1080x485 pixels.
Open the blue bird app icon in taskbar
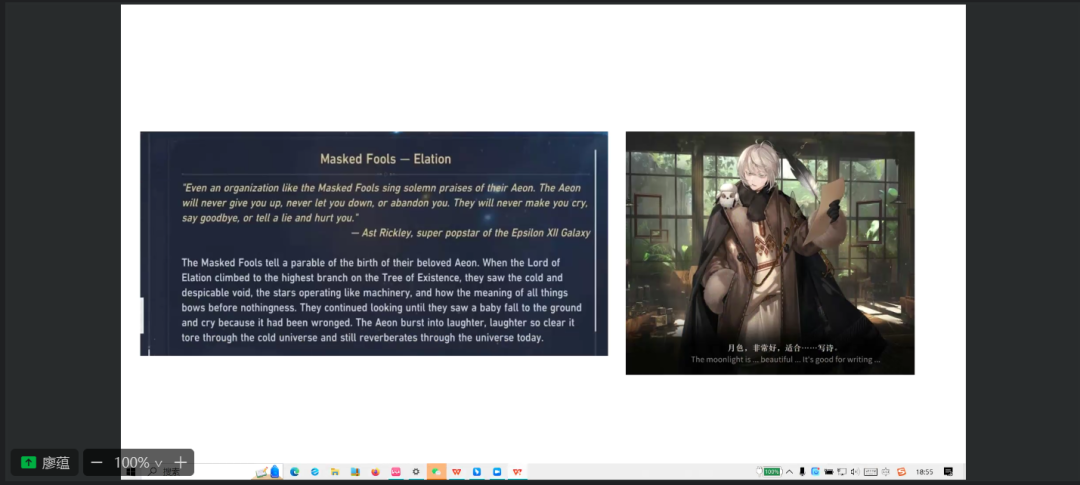[477, 472]
